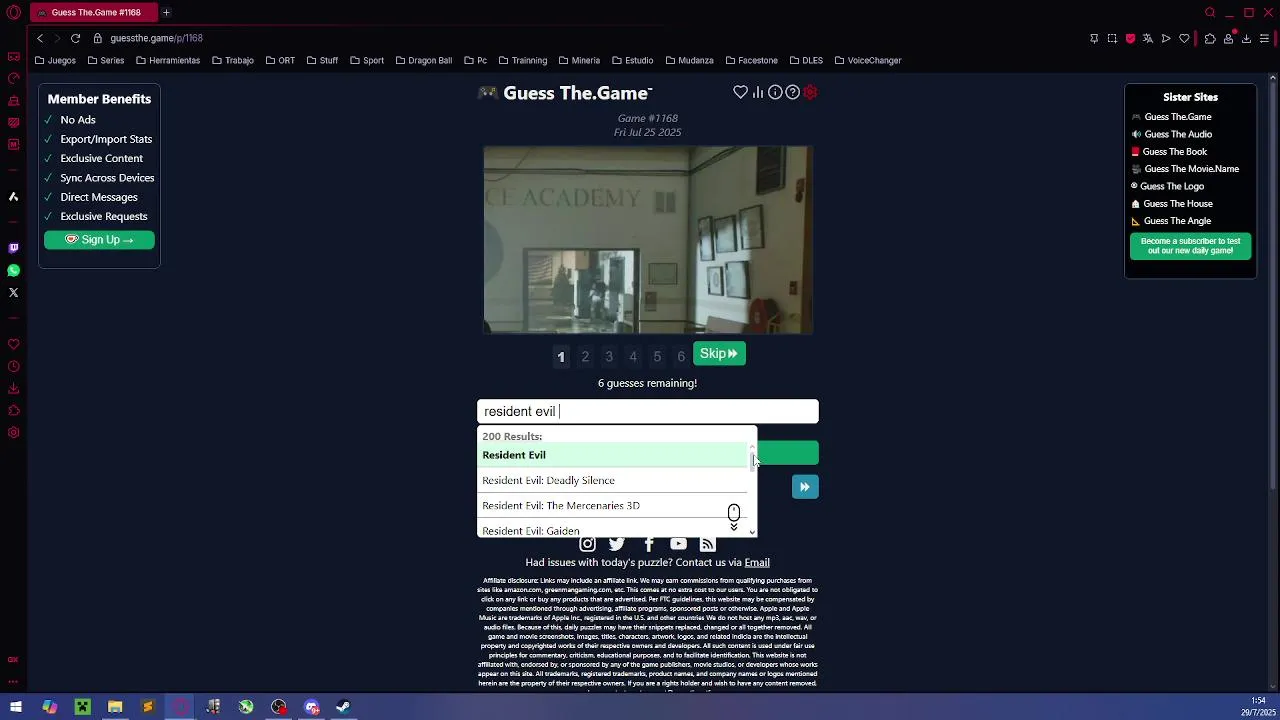Open Twitch in the Opera sidebar
The width and height of the screenshot is (1280, 720).
[13, 248]
